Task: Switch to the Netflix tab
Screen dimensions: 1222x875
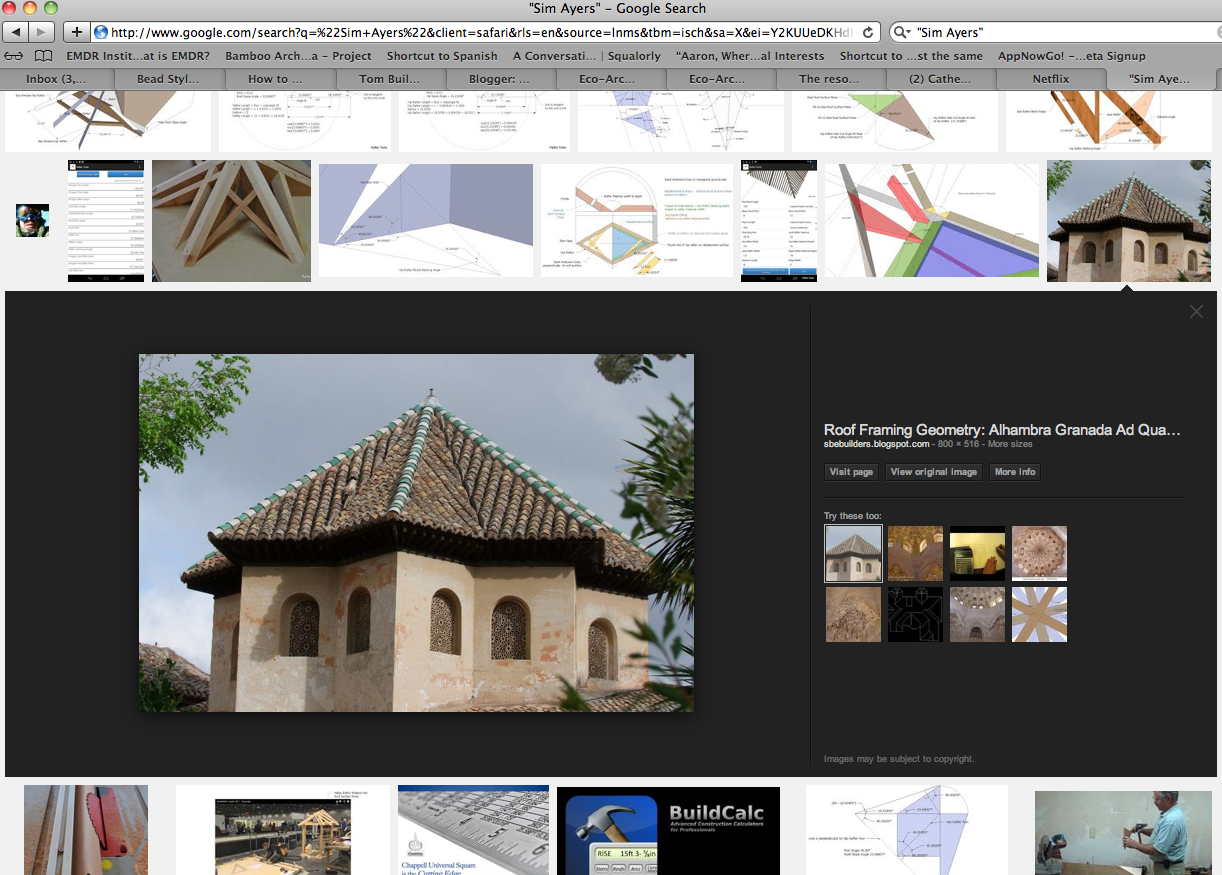Action: point(1049,78)
